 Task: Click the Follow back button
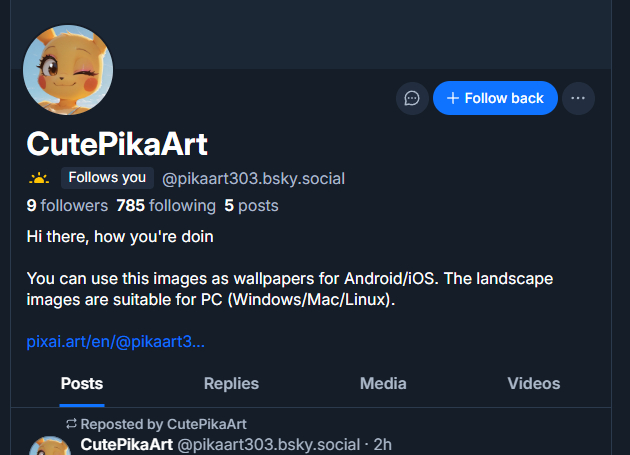pyautogui.click(x=495, y=98)
